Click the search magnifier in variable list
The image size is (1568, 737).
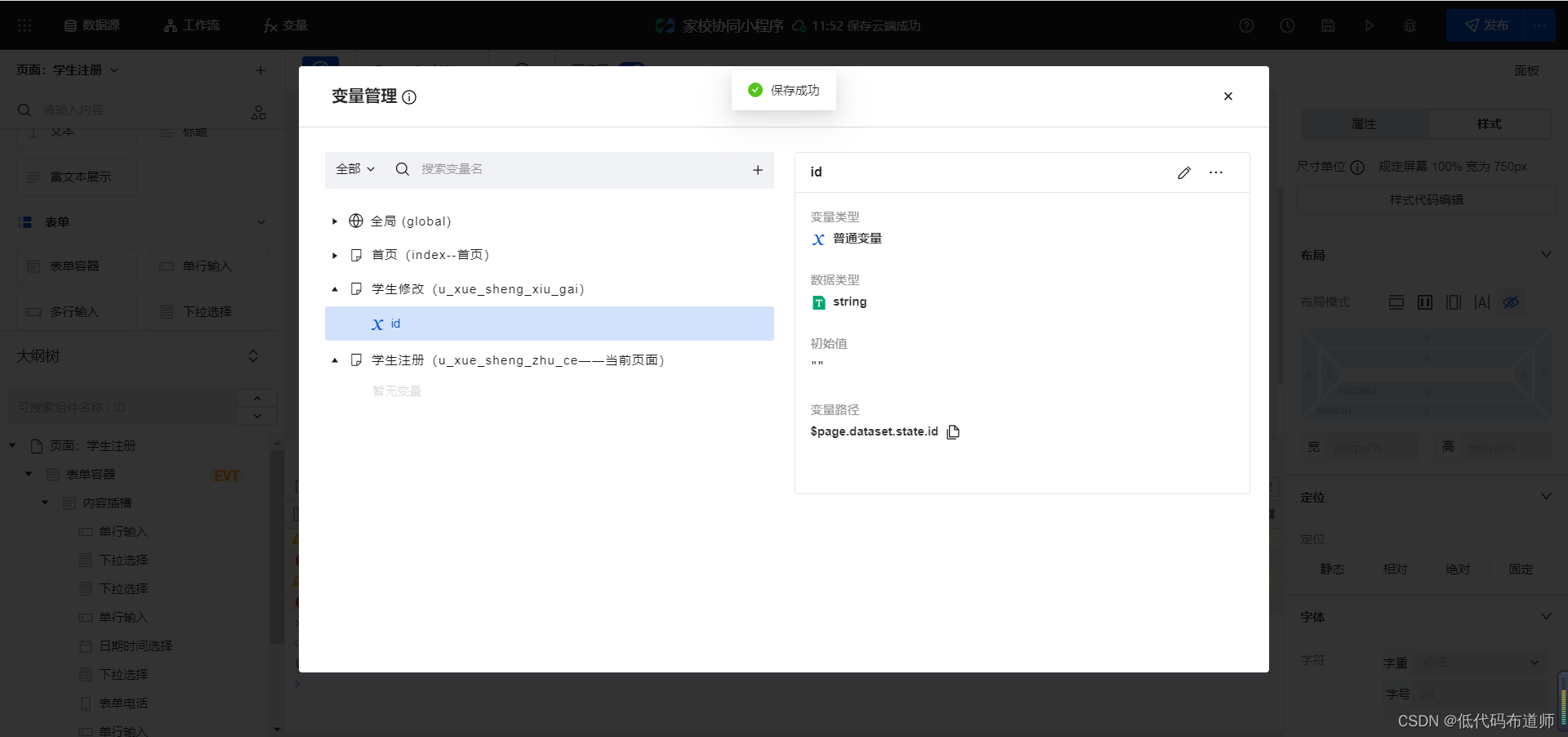point(403,169)
